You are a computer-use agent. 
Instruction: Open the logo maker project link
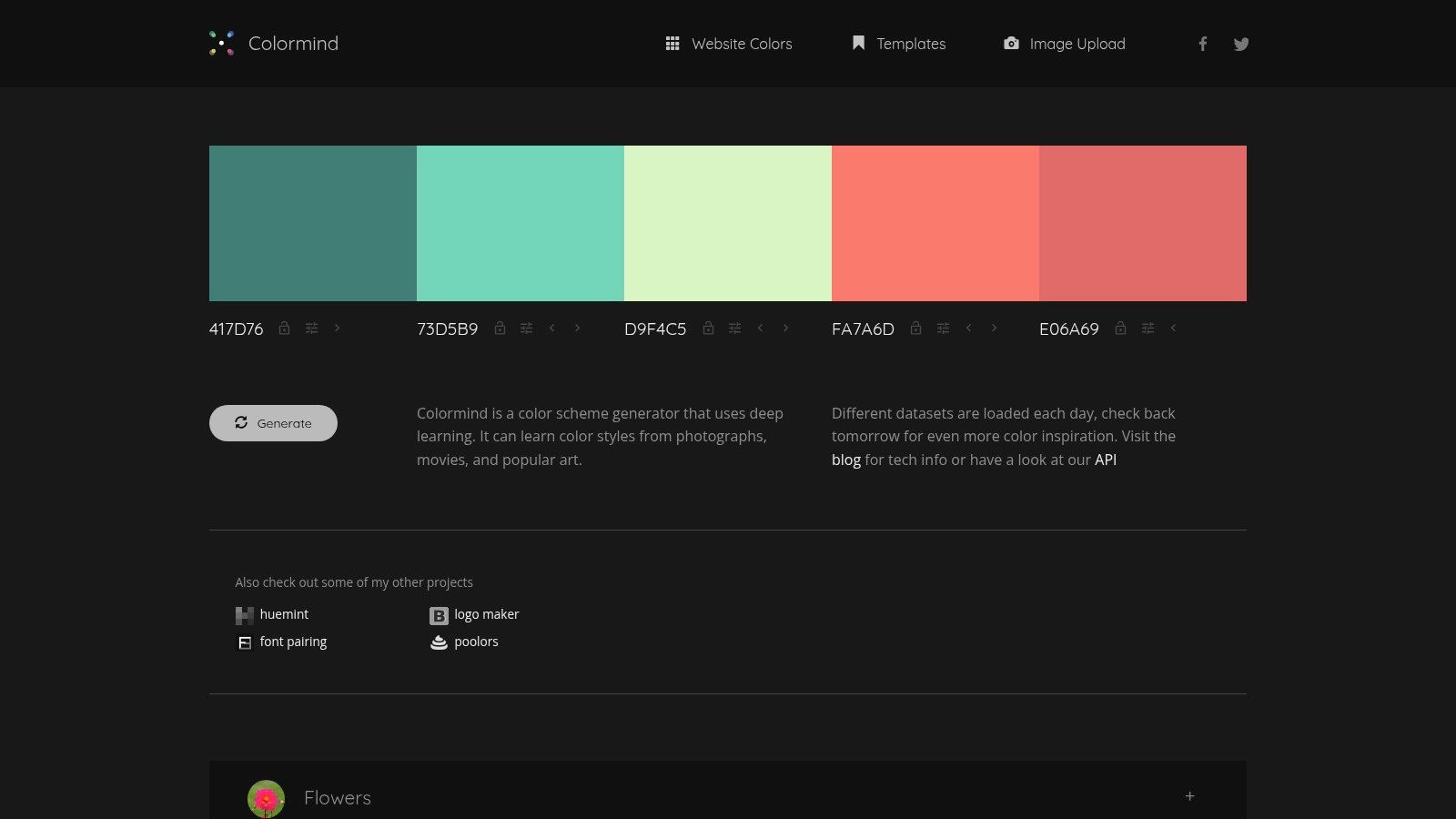click(x=474, y=615)
